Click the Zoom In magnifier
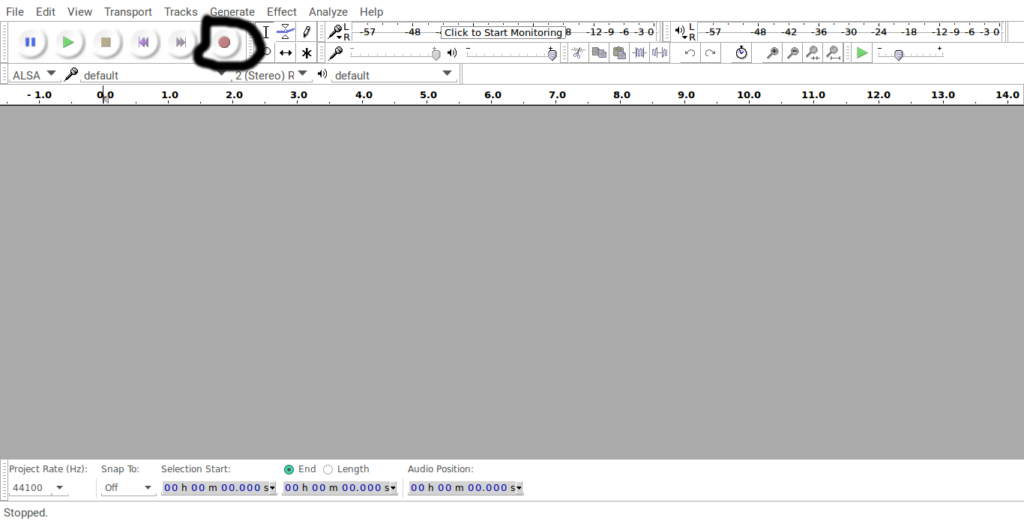This screenshot has width=1024, height=521. point(772,53)
